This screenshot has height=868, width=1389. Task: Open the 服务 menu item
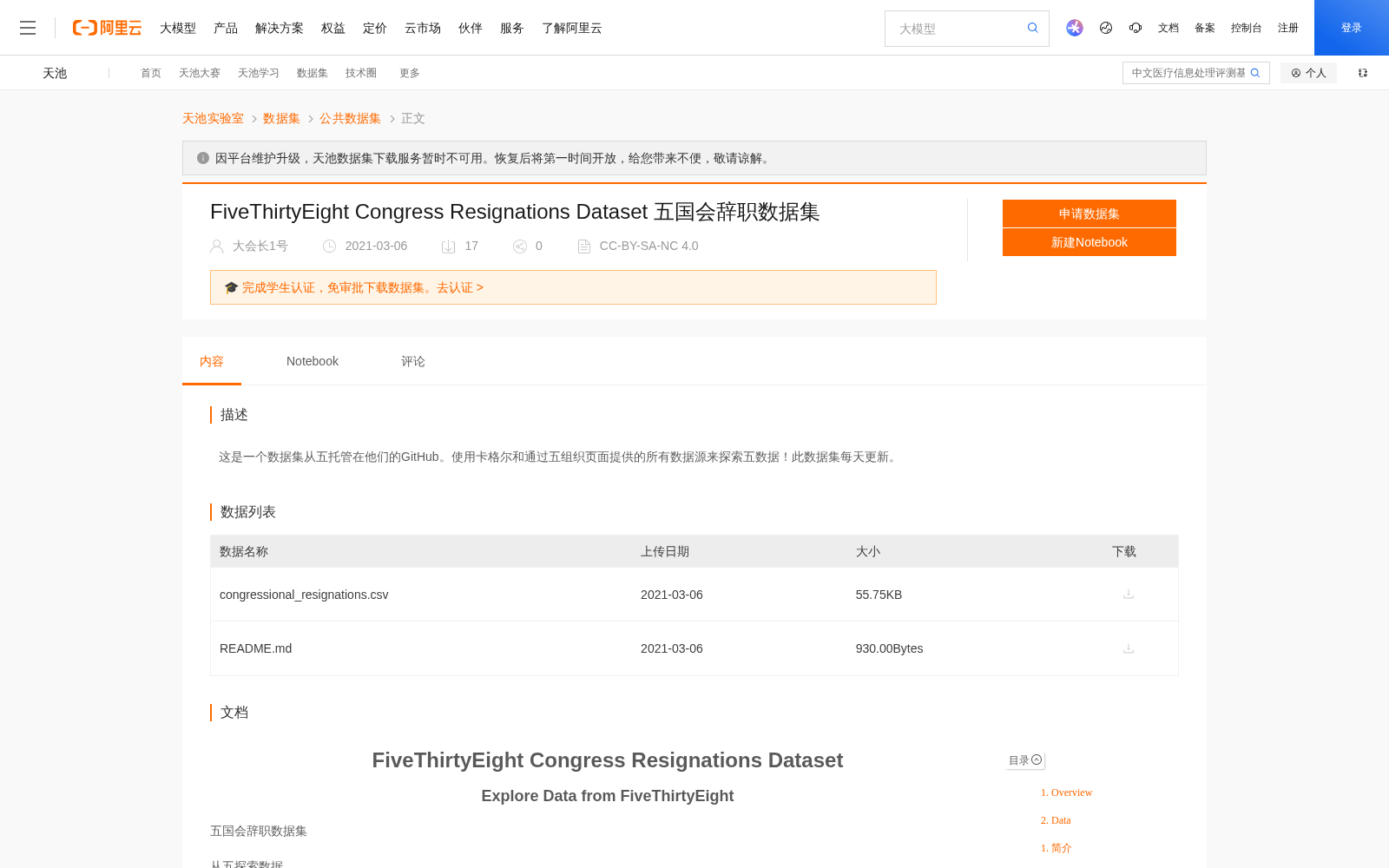pos(512,28)
